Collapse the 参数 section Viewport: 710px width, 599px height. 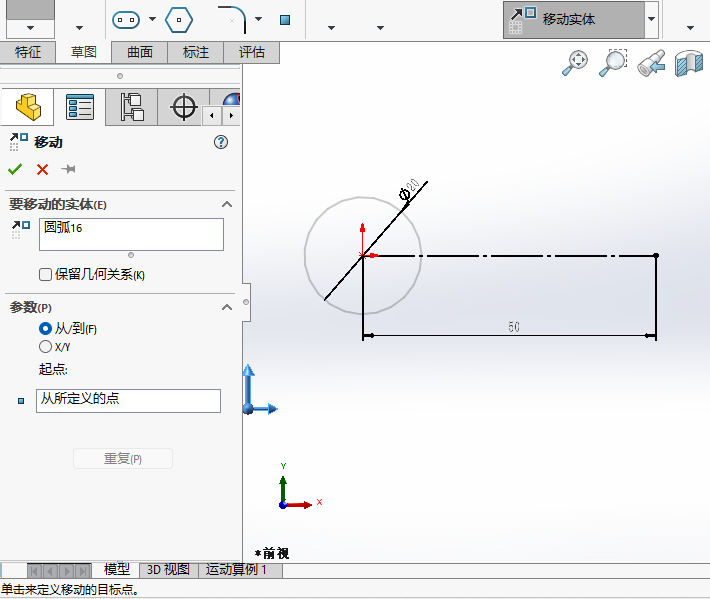(x=227, y=307)
